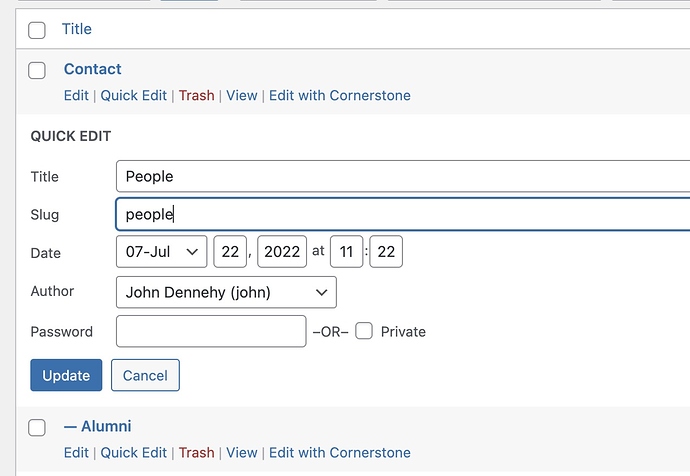Screen dimensions: 690x476
Task: Click the year field showing 2022
Action: coord(282,252)
